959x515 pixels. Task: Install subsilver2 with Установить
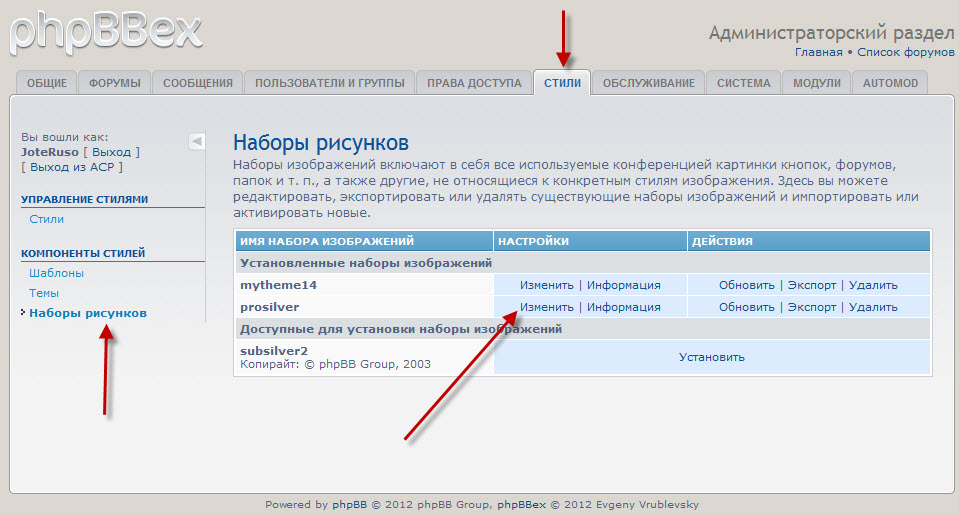click(711, 357)
